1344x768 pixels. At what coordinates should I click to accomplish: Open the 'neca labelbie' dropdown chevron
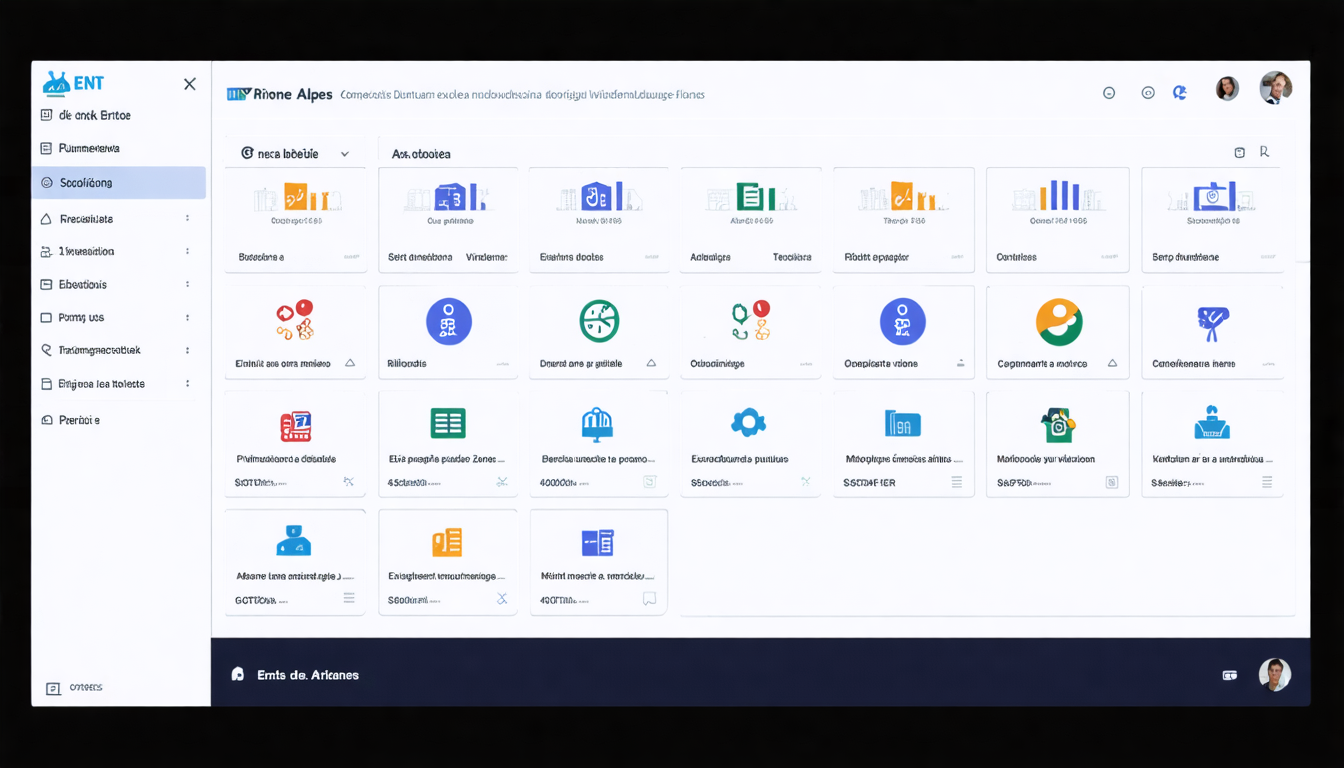tap(345, 154)
